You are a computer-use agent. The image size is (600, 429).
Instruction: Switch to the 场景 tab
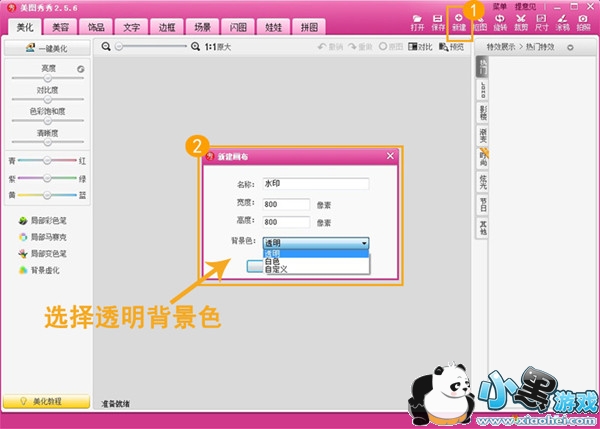[202, 27]
